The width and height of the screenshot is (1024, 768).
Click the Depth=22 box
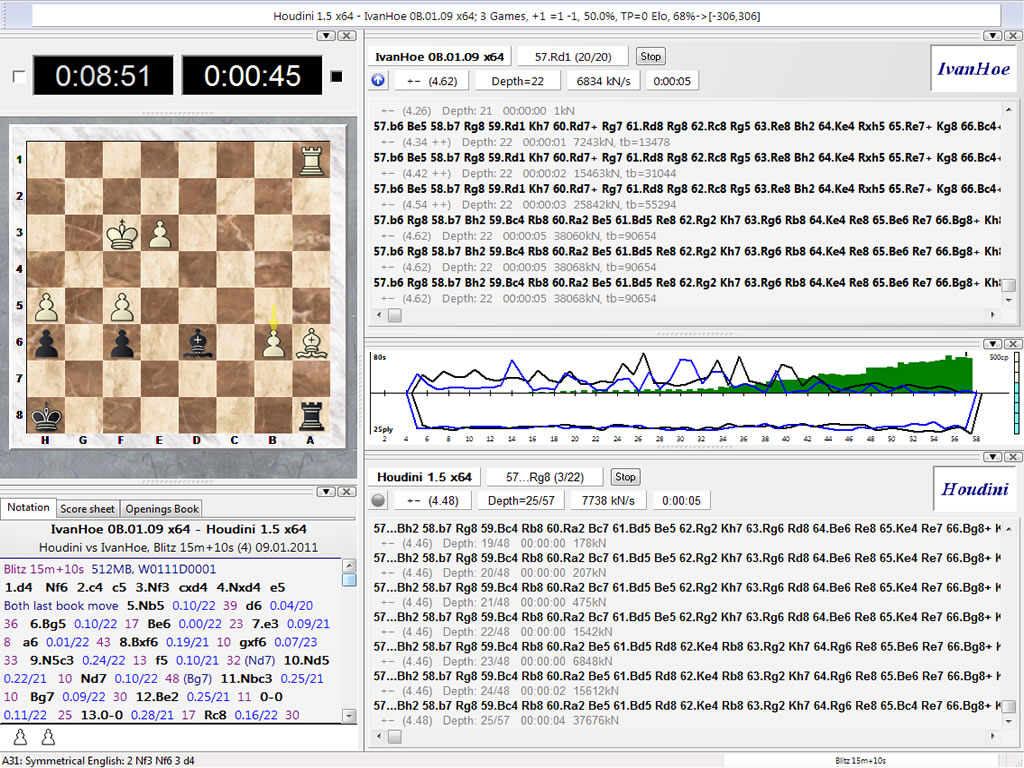coord(518,81)
